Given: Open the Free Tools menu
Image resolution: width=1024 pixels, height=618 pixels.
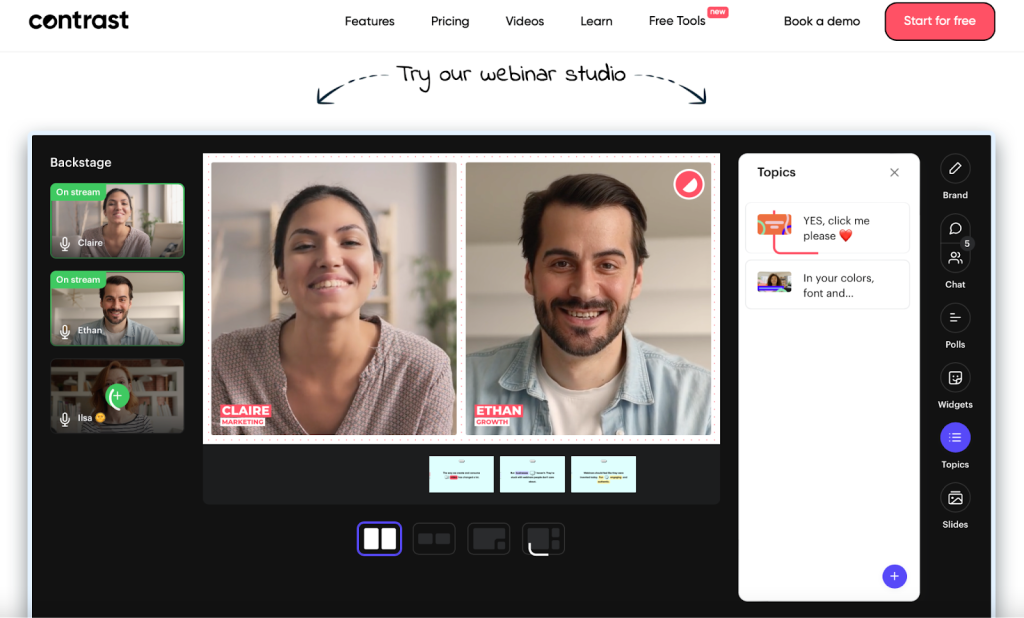Looking at the screenshot, I should 677,21.
